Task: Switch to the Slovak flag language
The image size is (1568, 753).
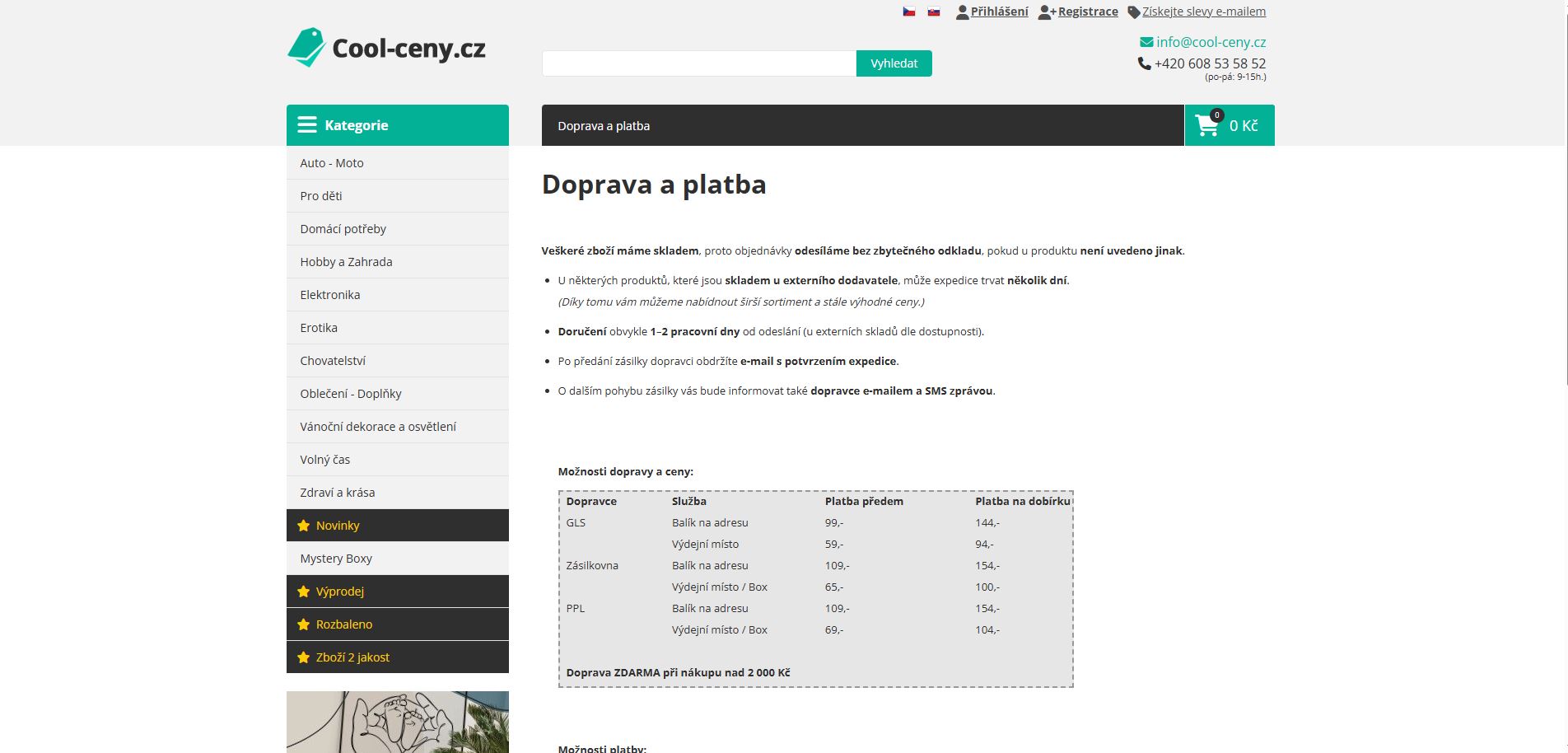Action: [x=934, y=12]
